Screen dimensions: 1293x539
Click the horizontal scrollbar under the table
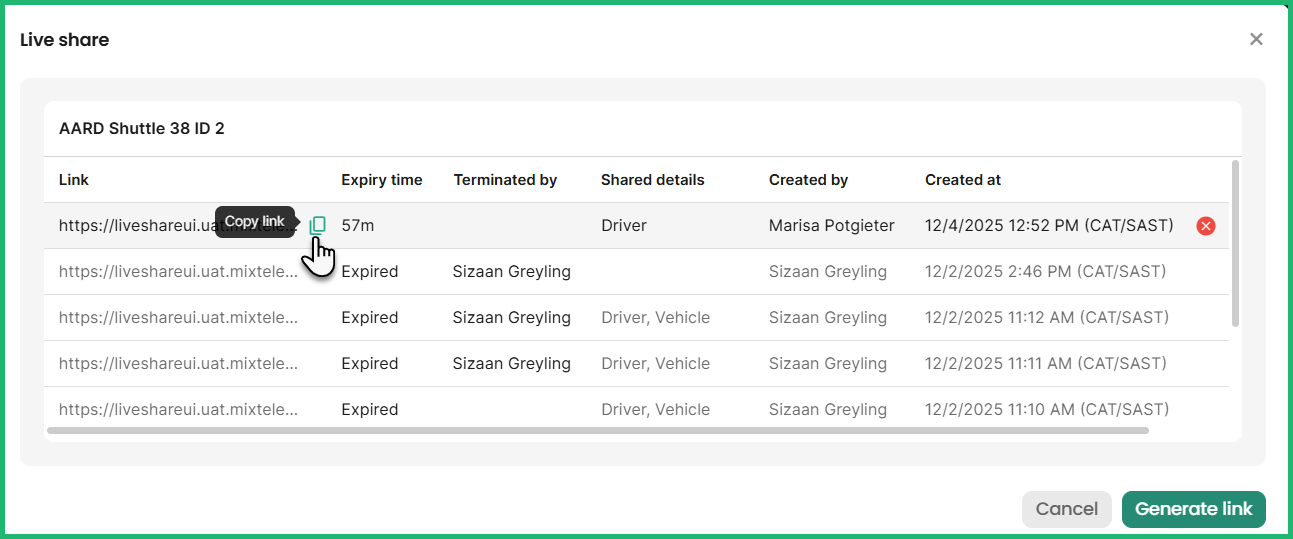tap(597, 431)
